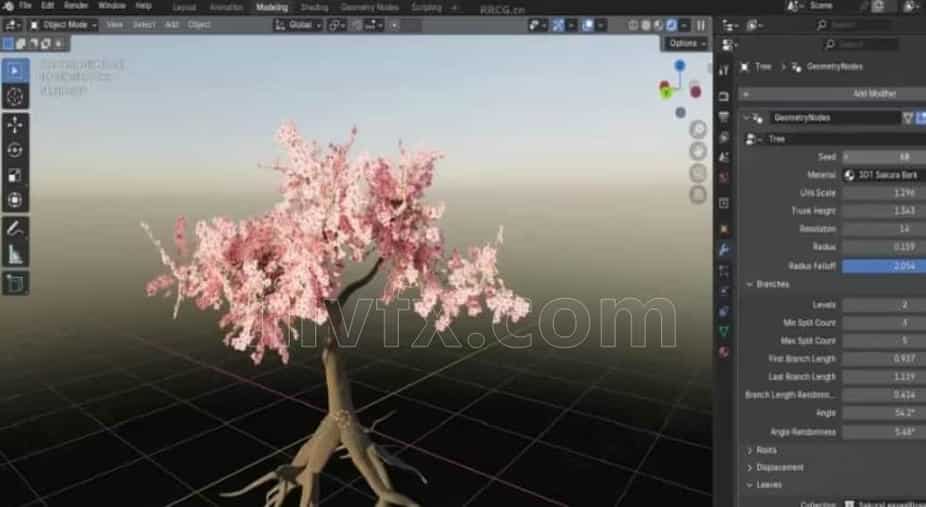Viewport: 926px width, 507px height.
Task: Click the green Y axis gizmo
Action: [666, 92]
